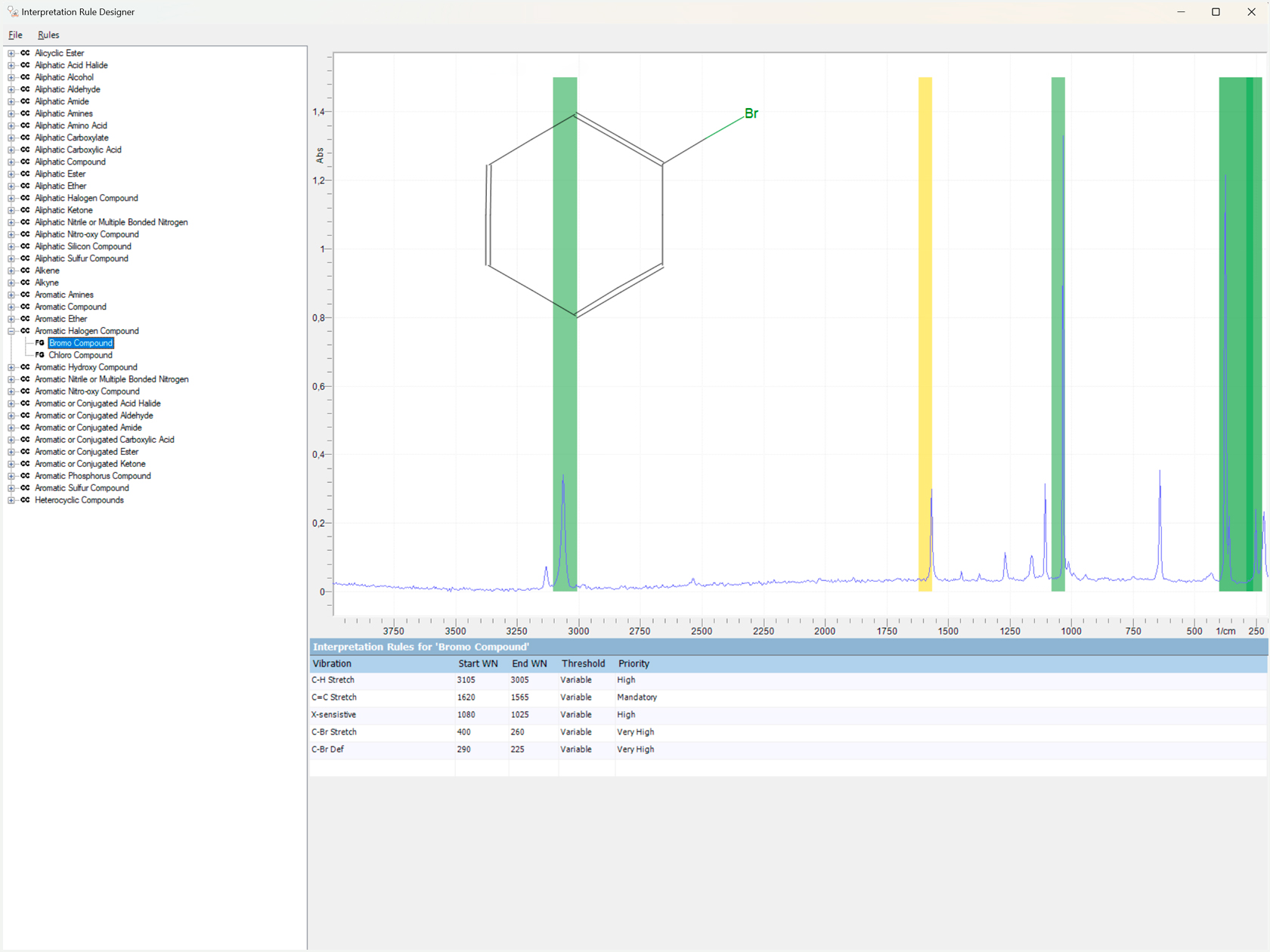Click the app icon in title bar
This screenshot has width=1270, height=952.
click(12, 12)
